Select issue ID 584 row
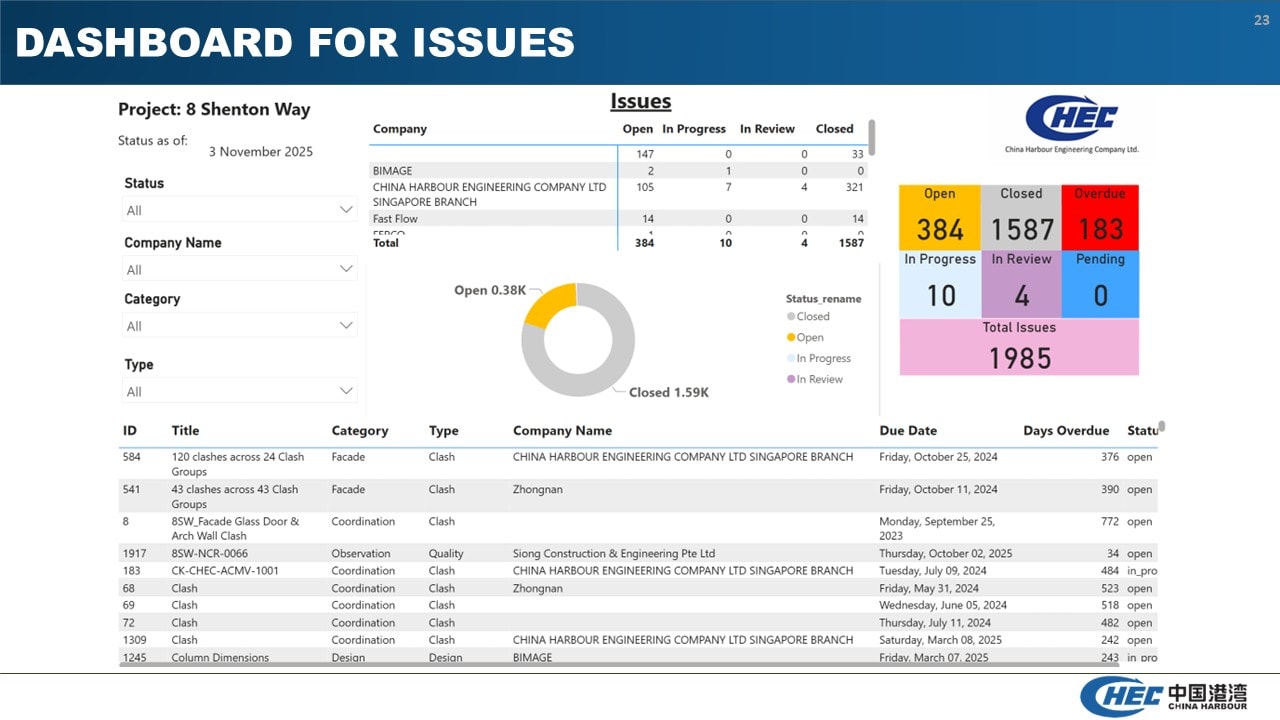 tap(638, 464)
